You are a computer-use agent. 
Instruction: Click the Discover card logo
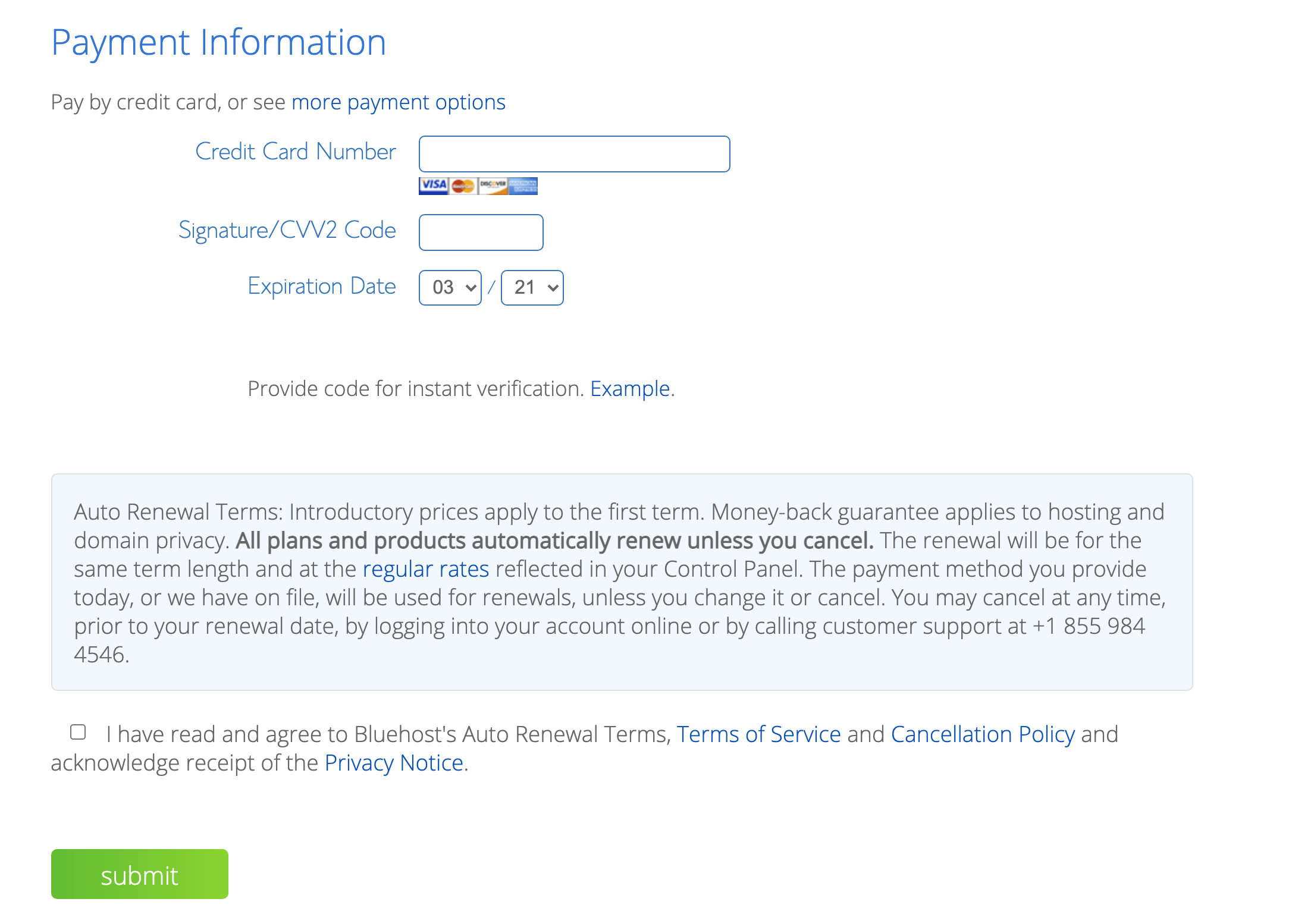click(x=493, y=186)
